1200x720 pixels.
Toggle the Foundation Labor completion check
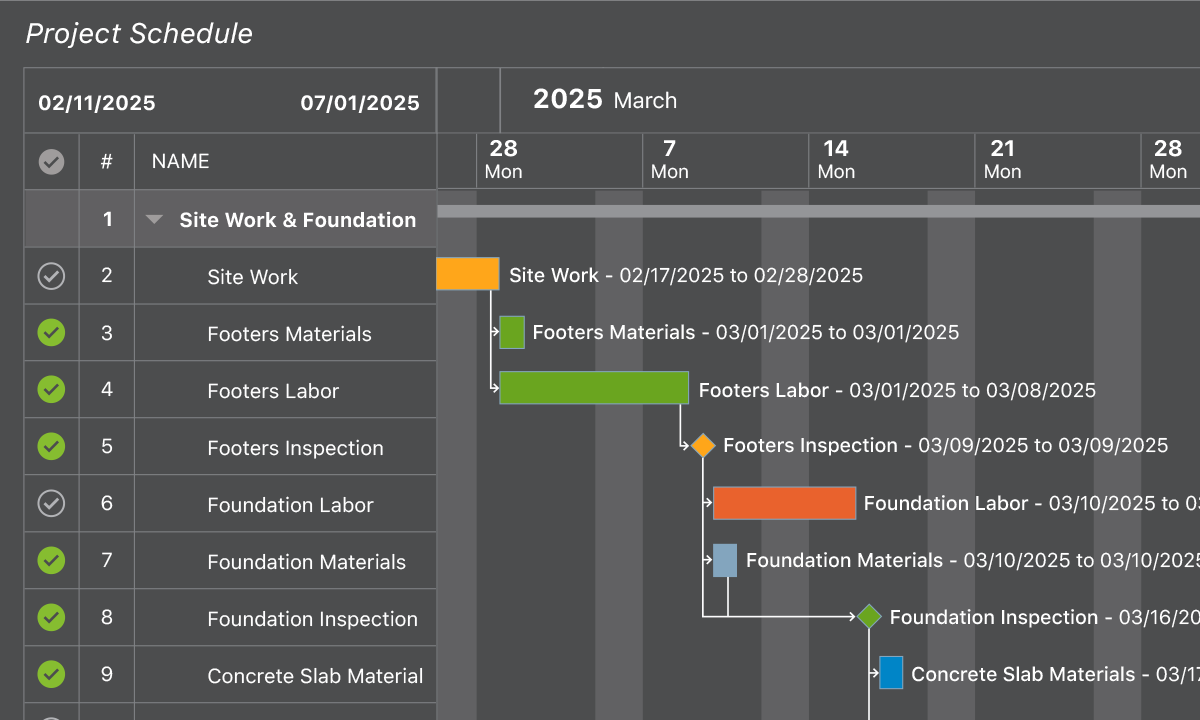point(51,504)
